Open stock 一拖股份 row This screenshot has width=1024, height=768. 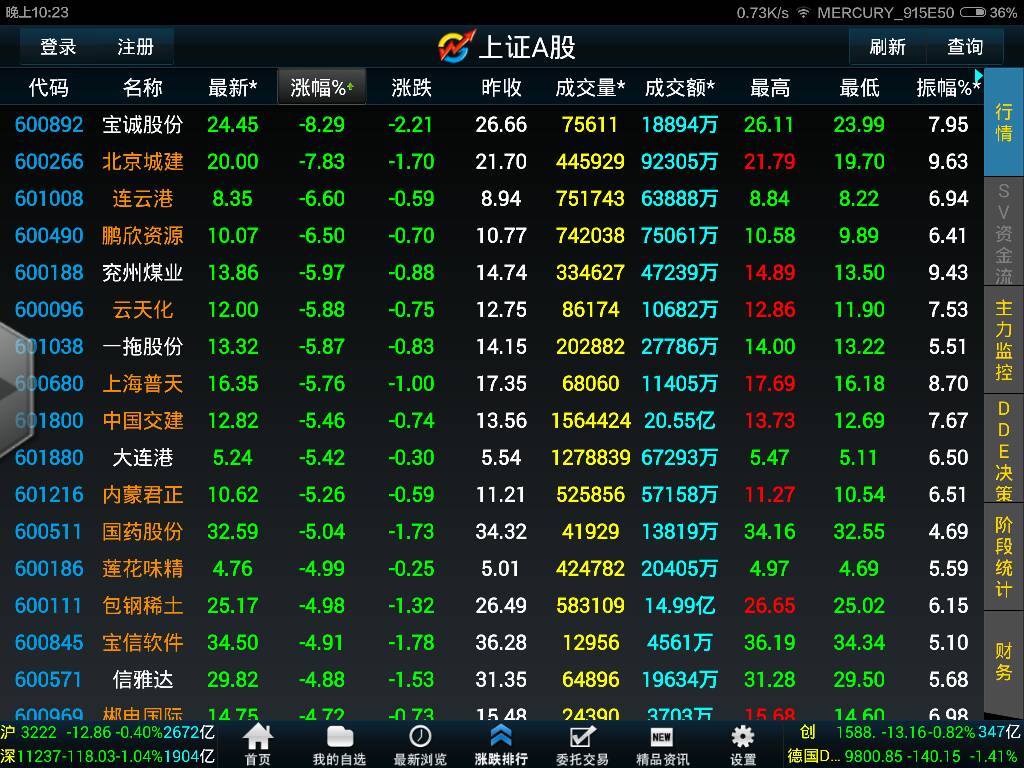(x=492, y=346)
